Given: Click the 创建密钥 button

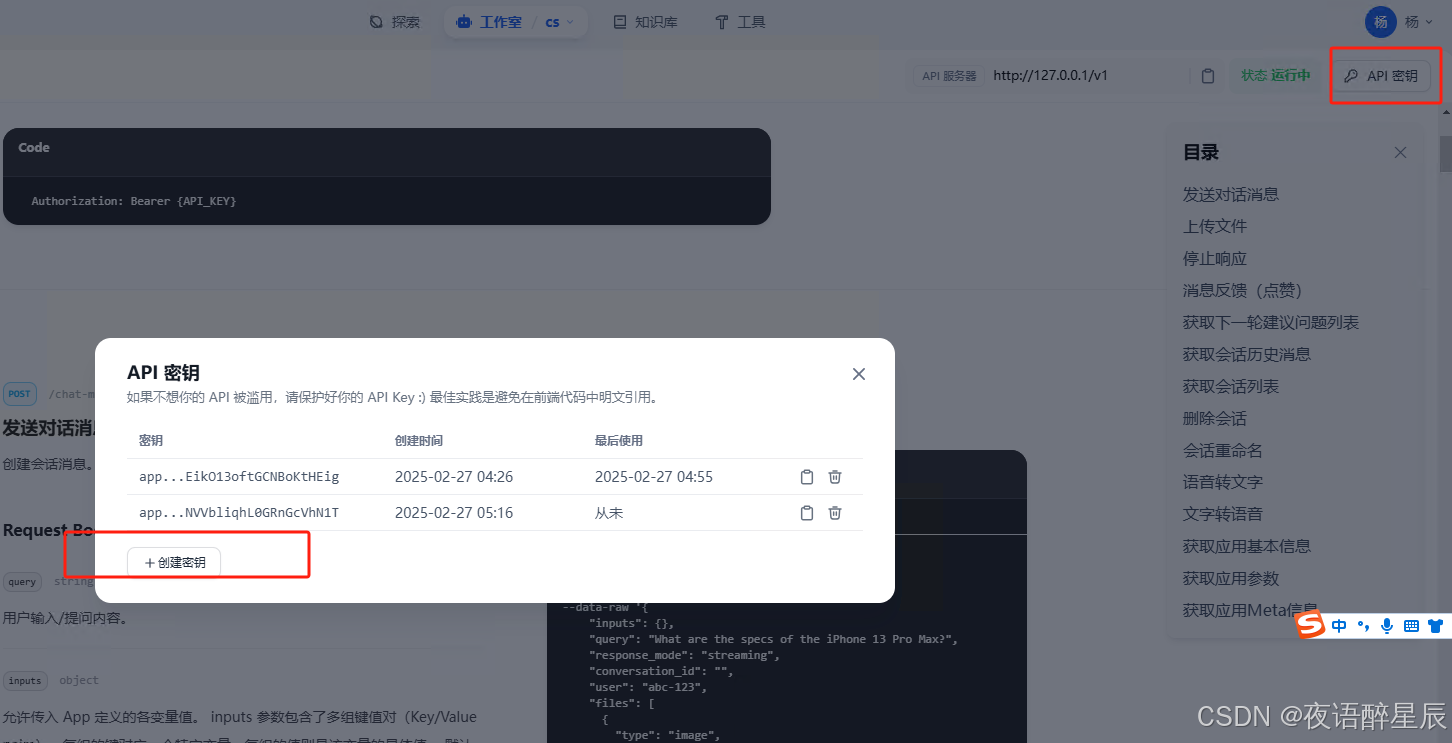Looking at the screenshot, I should pyautogui.click(x=174, y=561).
